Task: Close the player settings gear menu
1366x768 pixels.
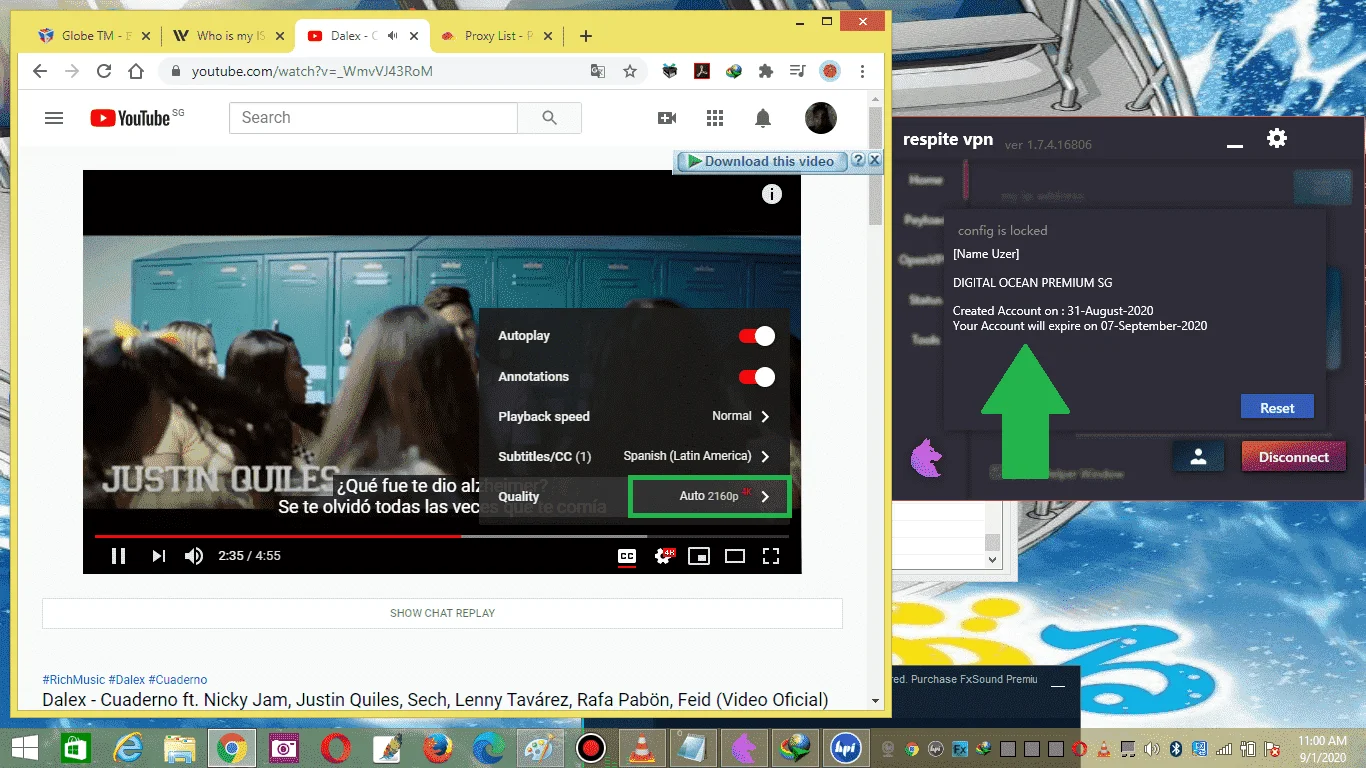Action: pos(663,556)
